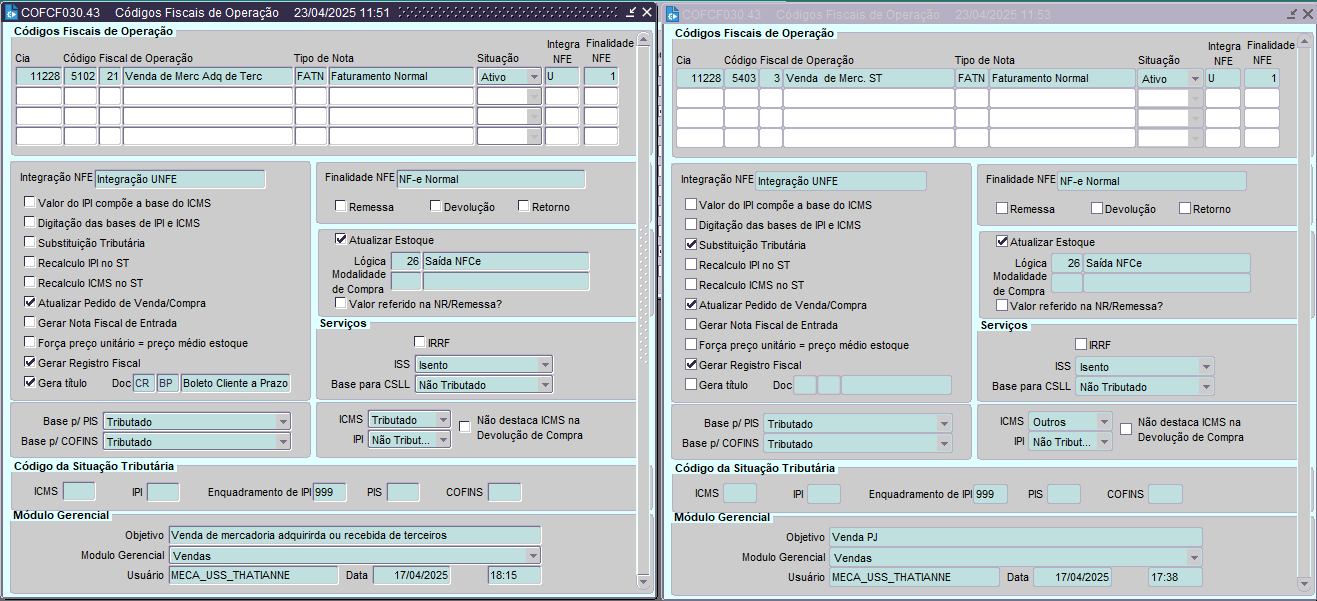Click the Objetivo field reading Venda PJ
Image resolution: width=1317 pixels, height=601 pixels.
(x=1015, y=537)
